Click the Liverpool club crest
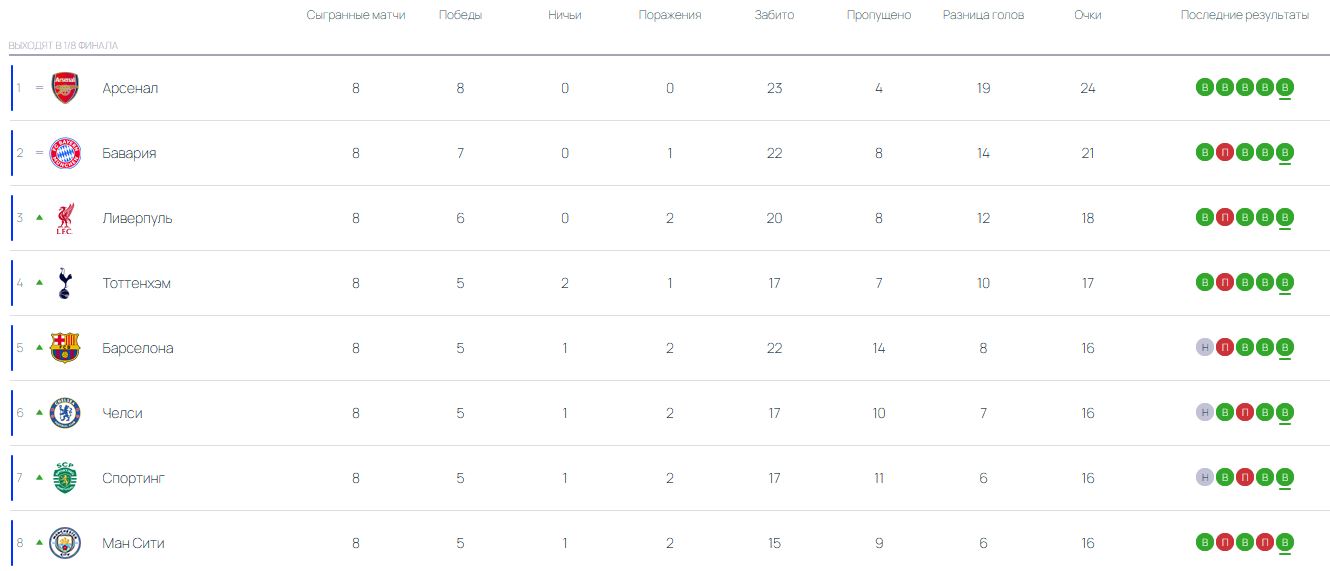The height and width of the screenshot is (571, 1330). (65, 218)
